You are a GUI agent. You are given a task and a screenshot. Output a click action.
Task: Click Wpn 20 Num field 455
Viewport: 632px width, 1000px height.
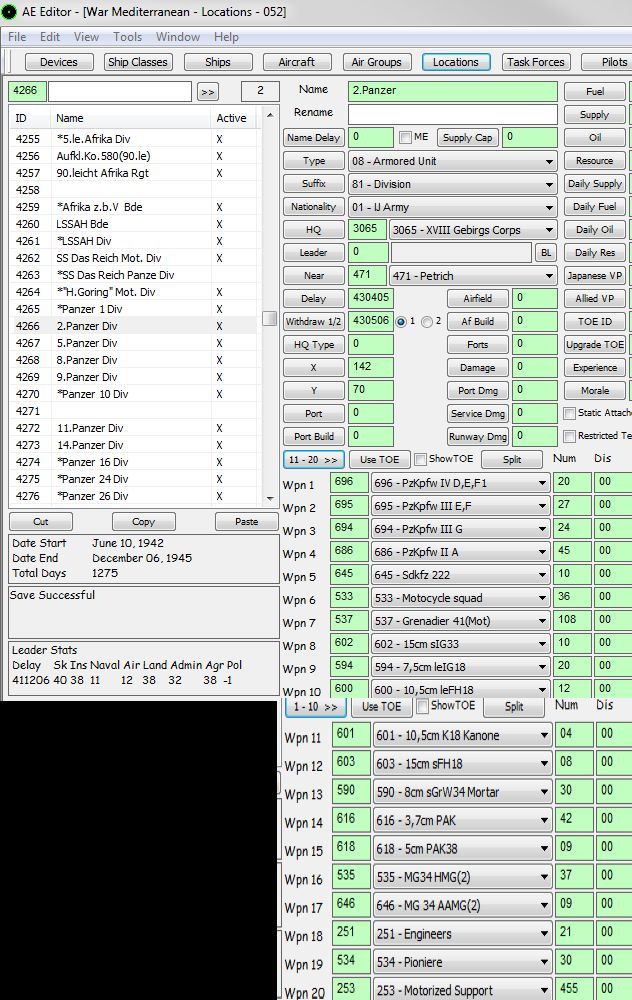click(573, 989)
